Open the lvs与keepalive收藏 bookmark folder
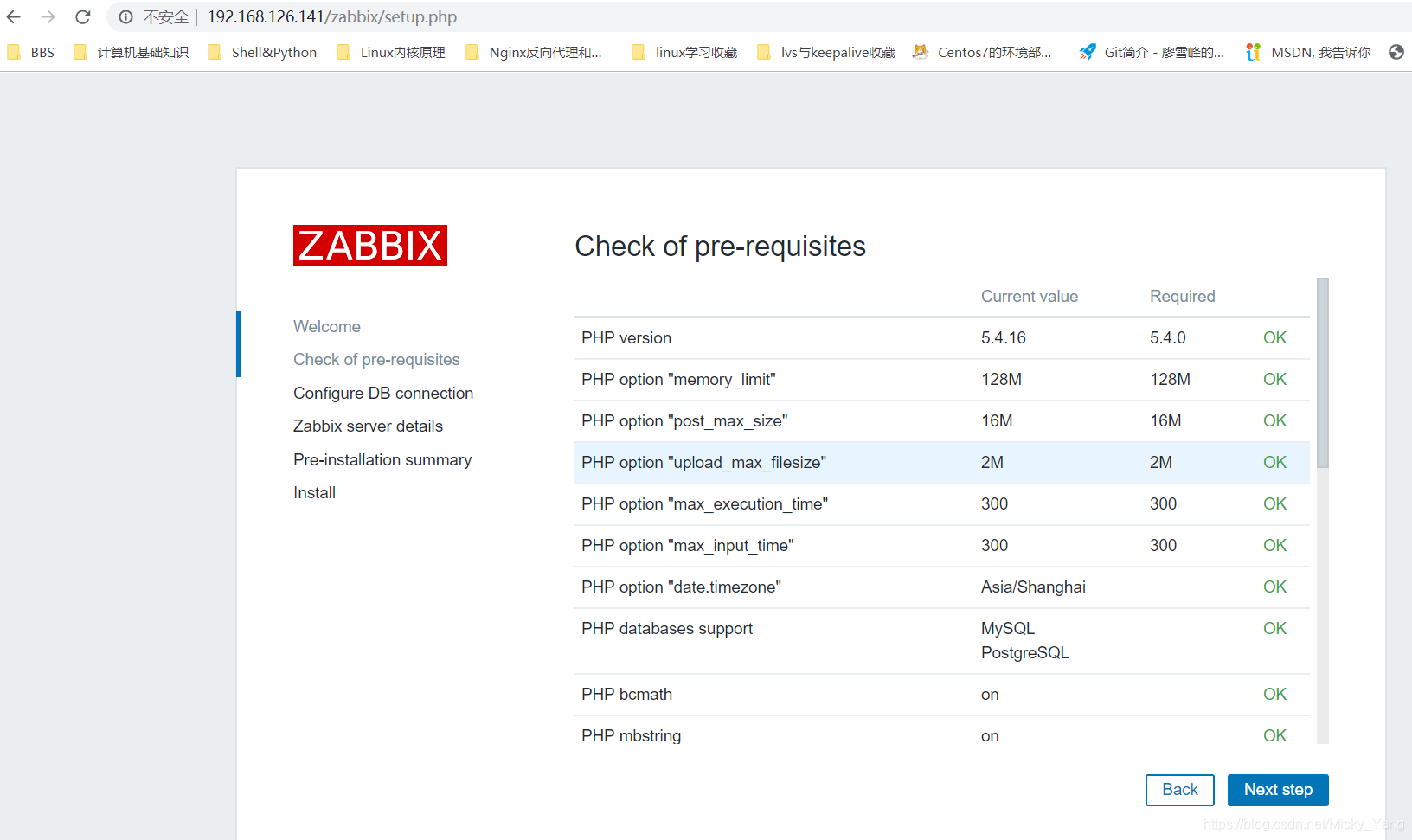 click(x=826, y=53)
